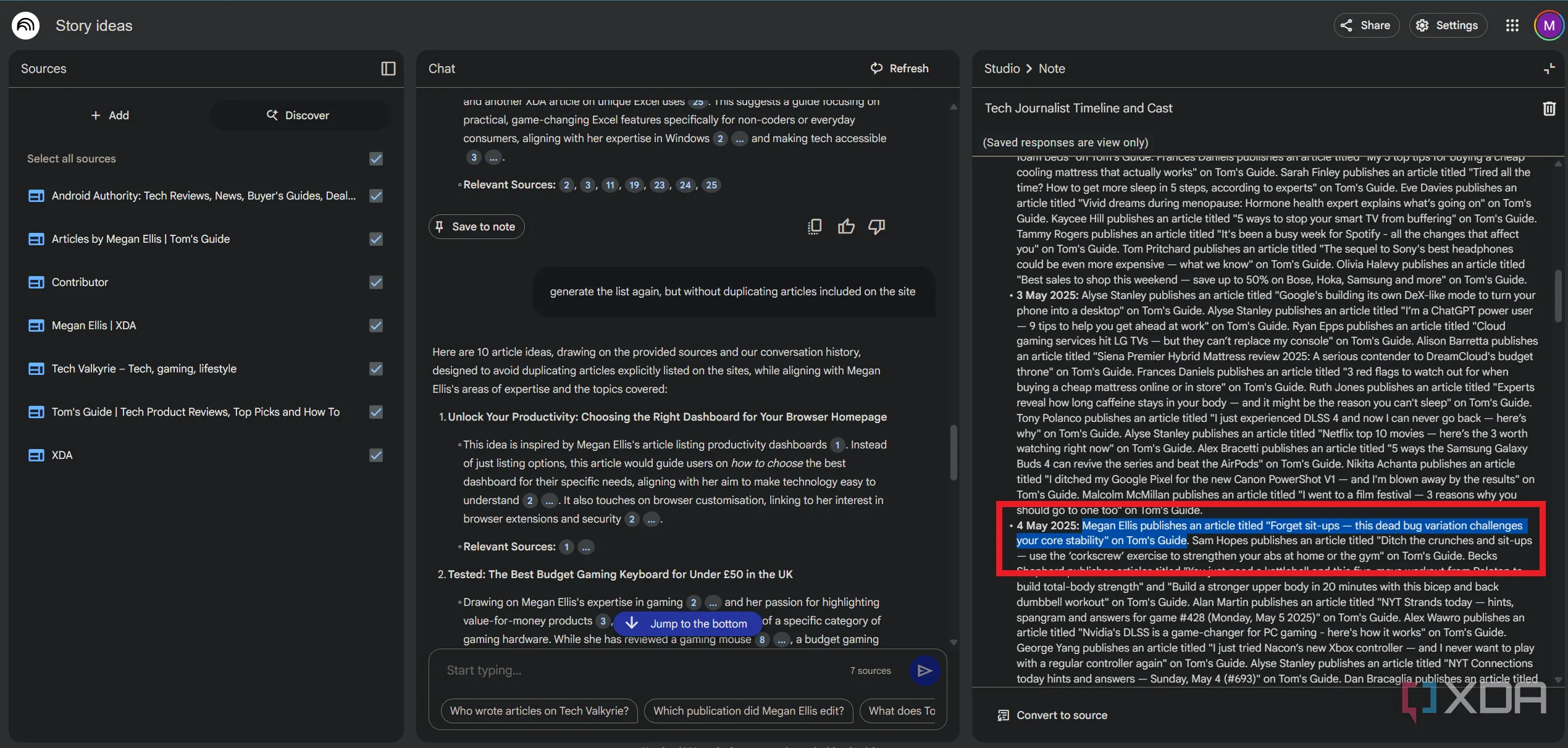Screen dimensions: 1568x748
Task: Open the account avatar M
Action: pyautogui.click(x=1549, y=25)
